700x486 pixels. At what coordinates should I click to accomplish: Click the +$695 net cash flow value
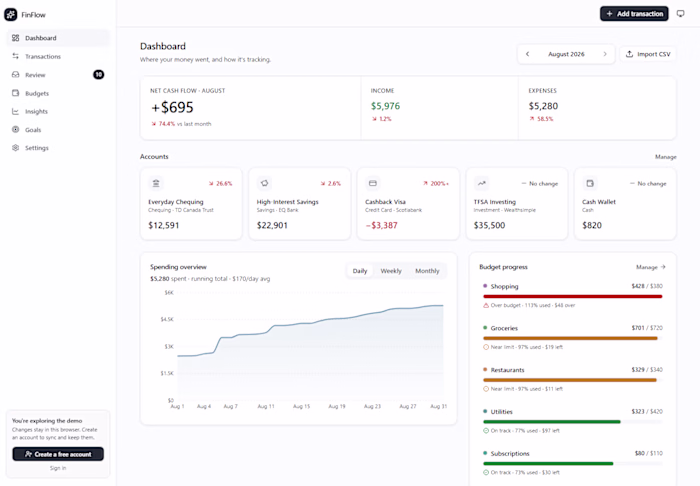click(x=172, y=107)
